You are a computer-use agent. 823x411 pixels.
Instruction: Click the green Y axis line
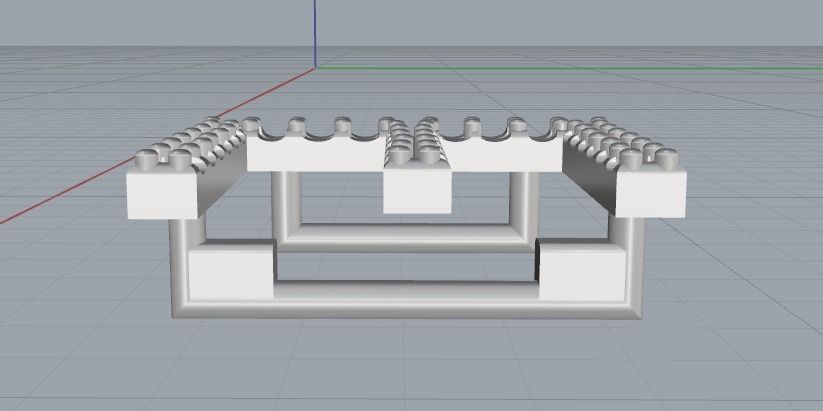(569, 68)
